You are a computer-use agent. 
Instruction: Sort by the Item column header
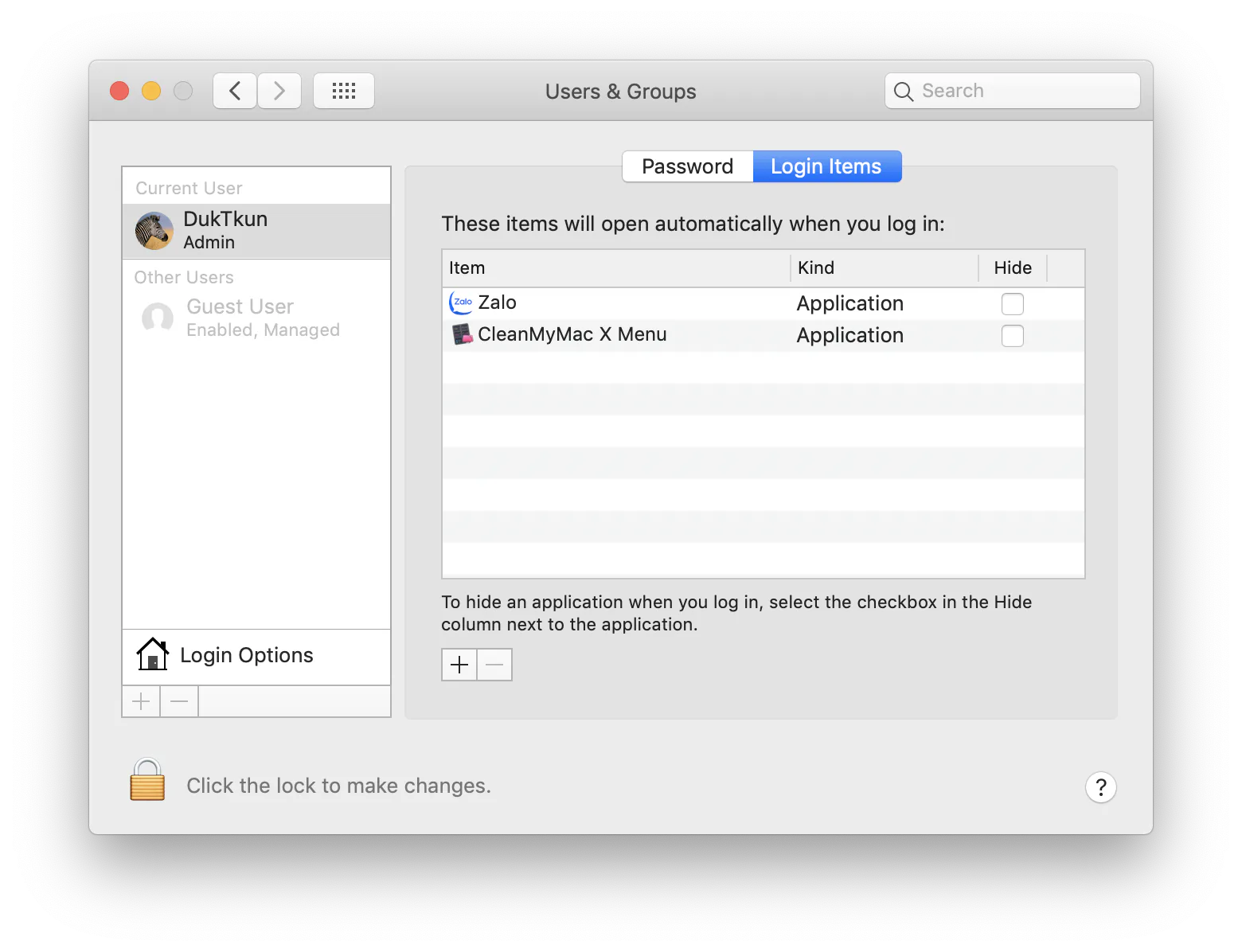616,268
